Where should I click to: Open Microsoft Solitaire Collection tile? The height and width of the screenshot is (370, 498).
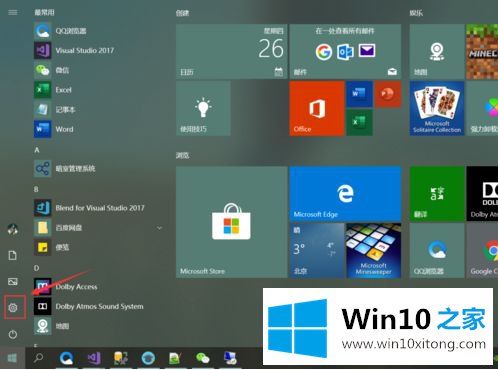pyautogui.click(x=437, y=108)
